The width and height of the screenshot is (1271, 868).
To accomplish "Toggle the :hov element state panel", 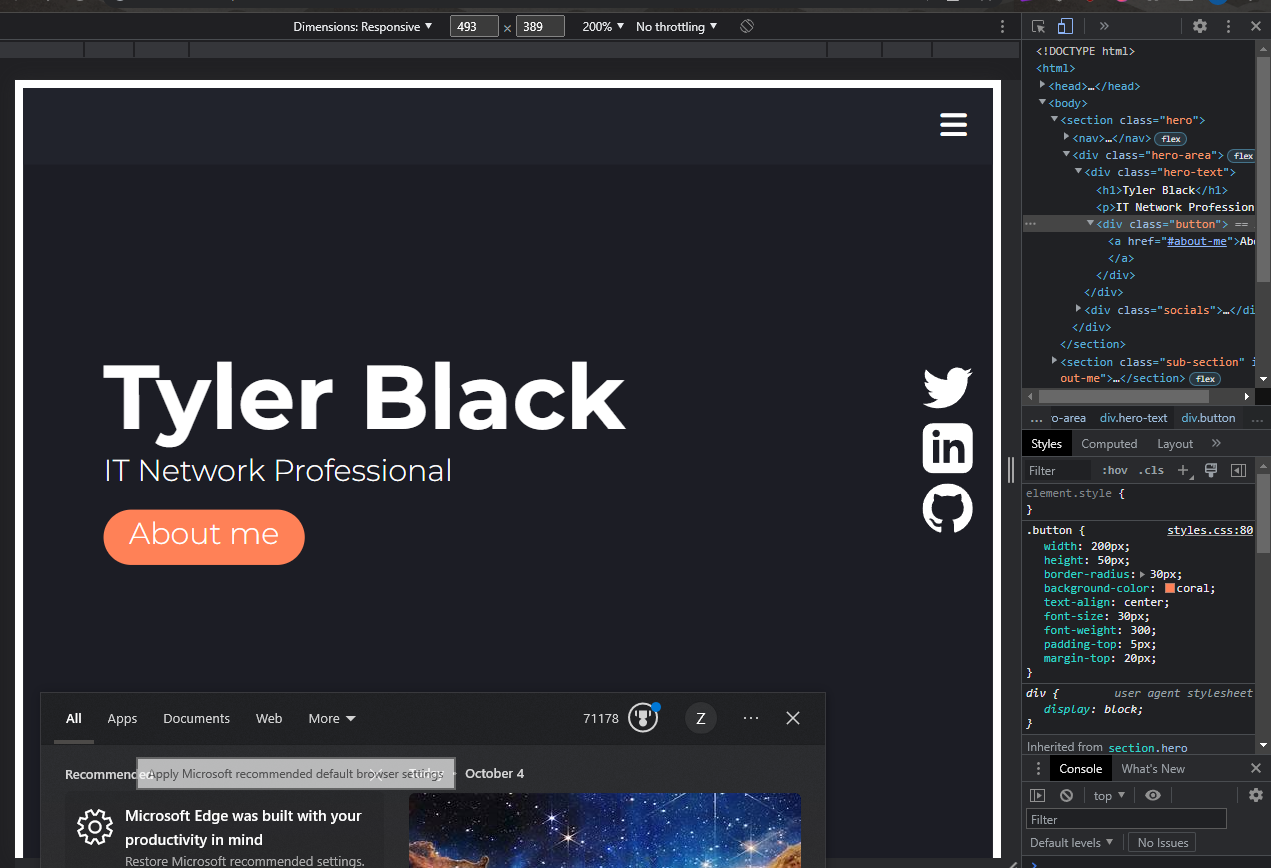I will click(x=1114, y=470).
